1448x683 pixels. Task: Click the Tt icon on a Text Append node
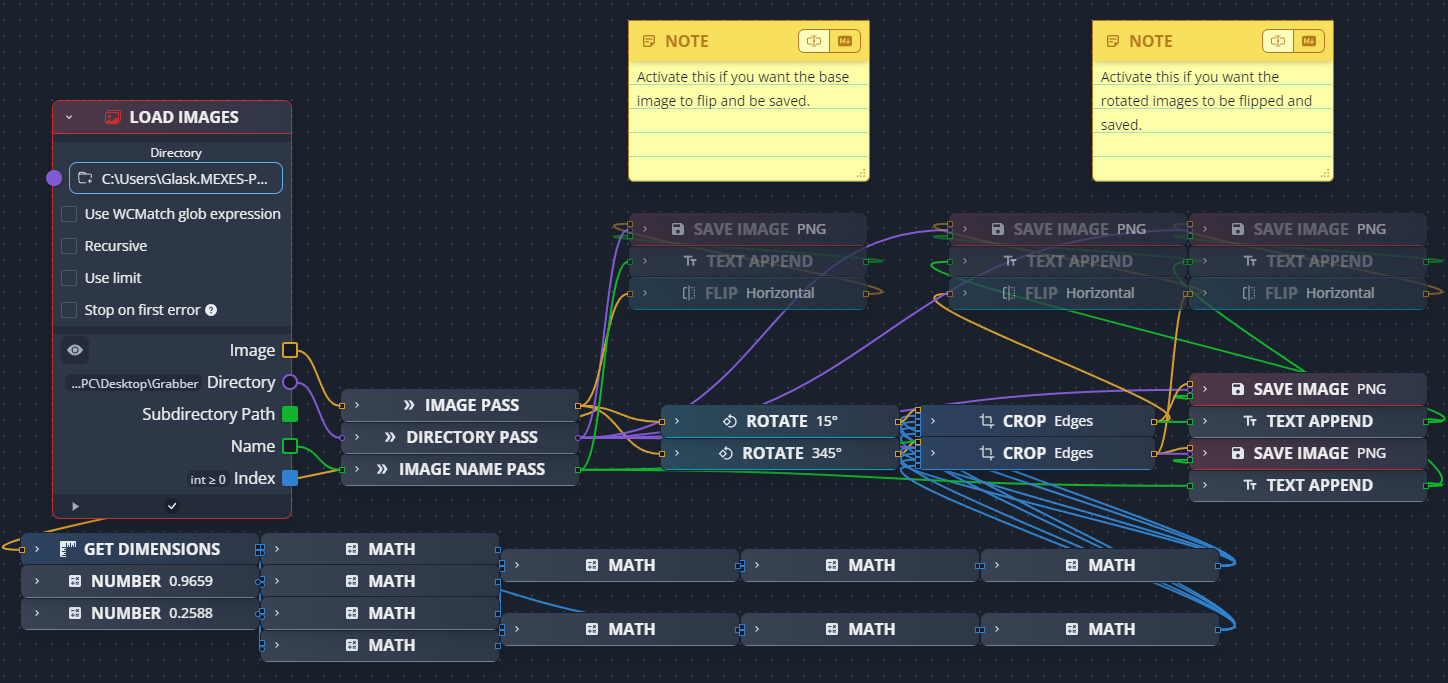[1249, 420]
